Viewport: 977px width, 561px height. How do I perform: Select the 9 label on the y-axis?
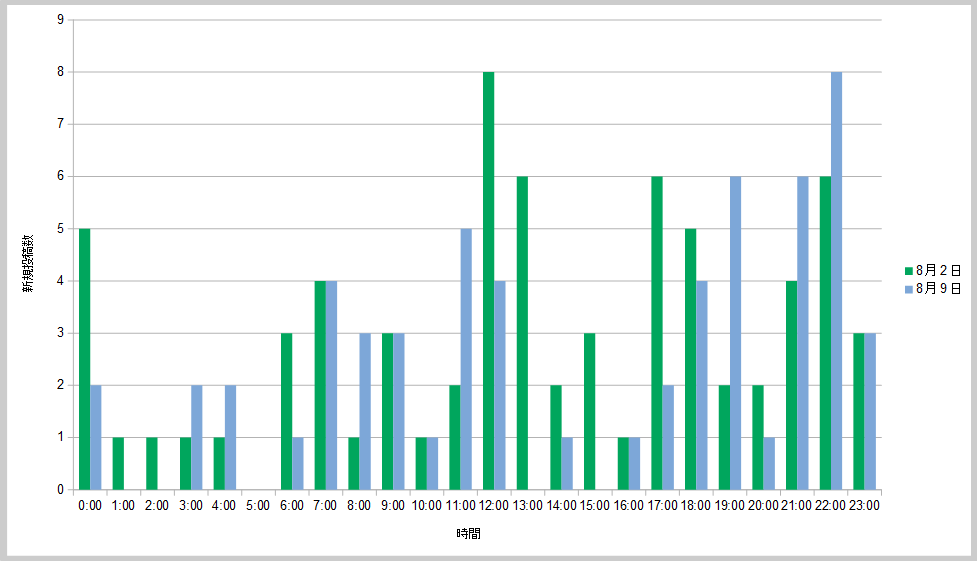tap(61, 19)
